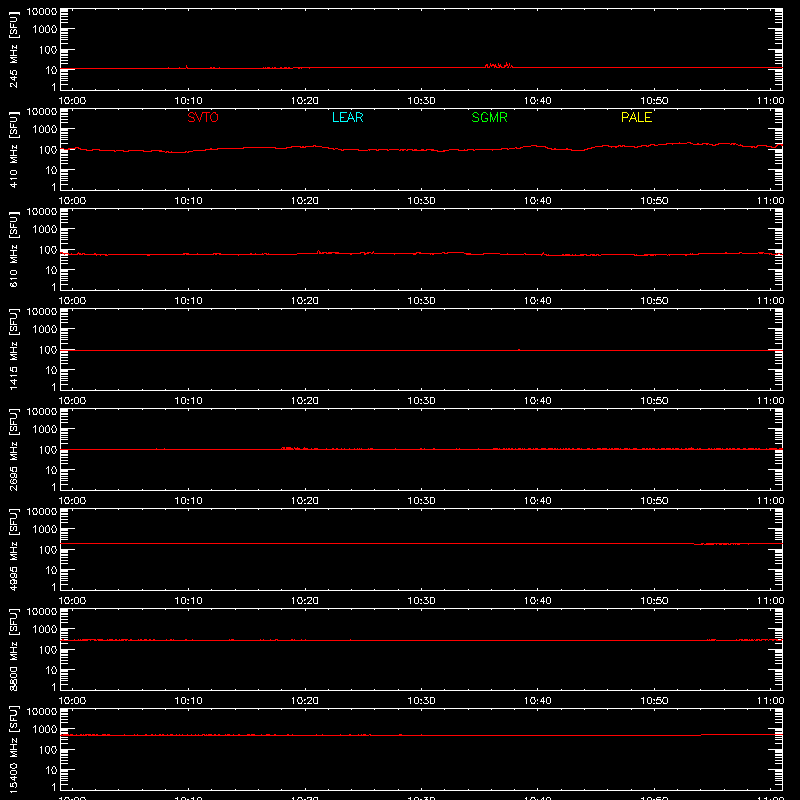Click 11:00 time label beneath 4995 MHz plot

pyautogui.click(x=770, y=601)
